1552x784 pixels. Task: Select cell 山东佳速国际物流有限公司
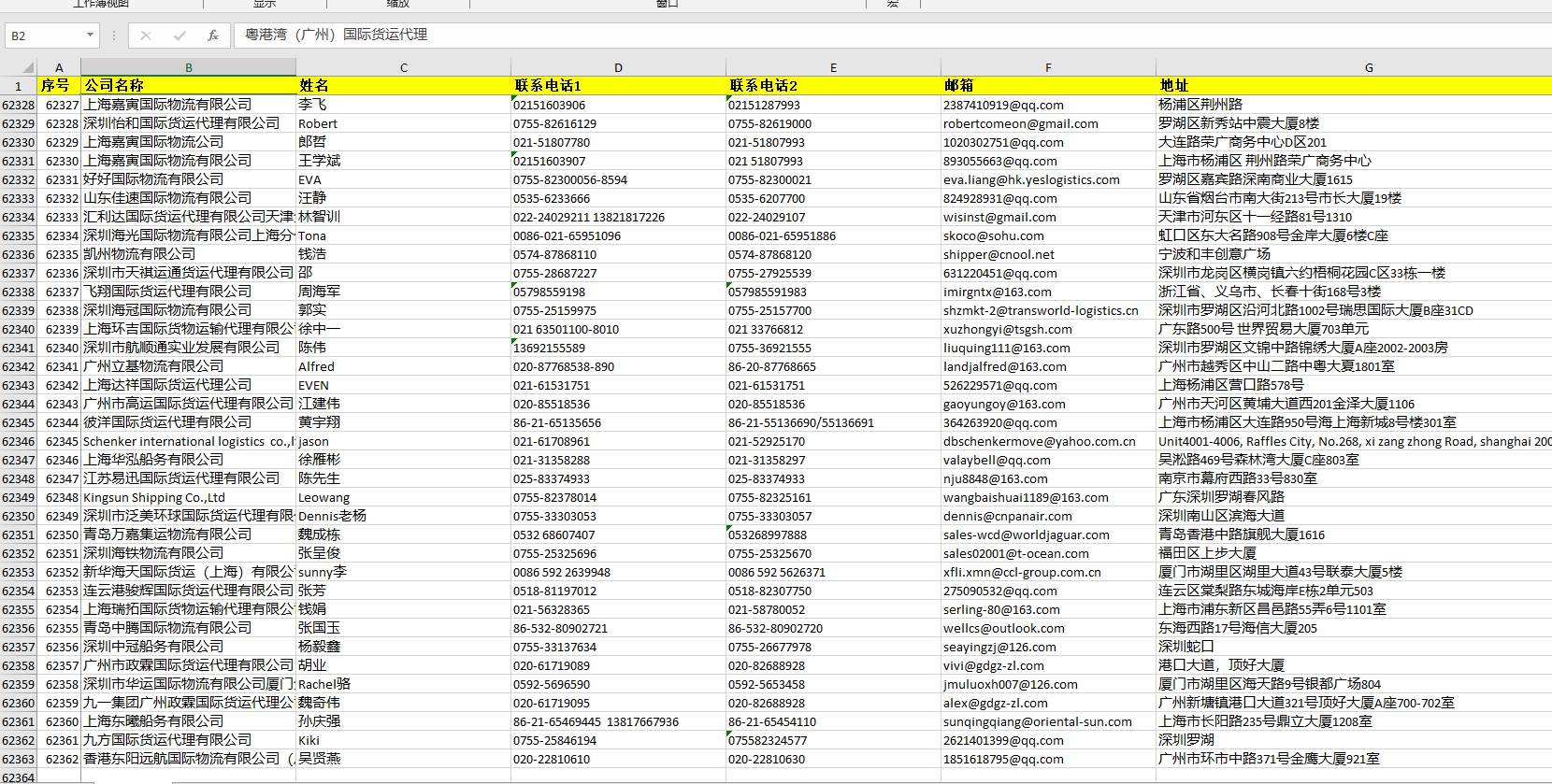pyautogui.click(x=188, y=198)
